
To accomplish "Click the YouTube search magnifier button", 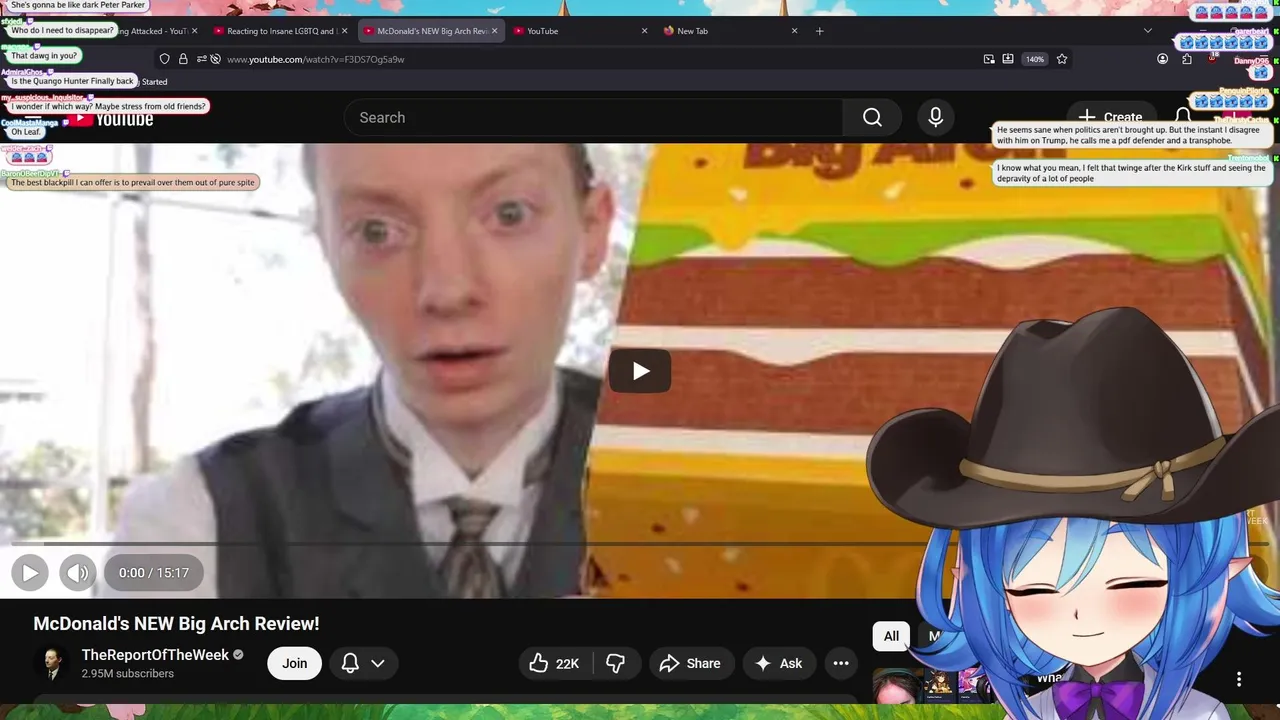I will [x=872, y=118].
